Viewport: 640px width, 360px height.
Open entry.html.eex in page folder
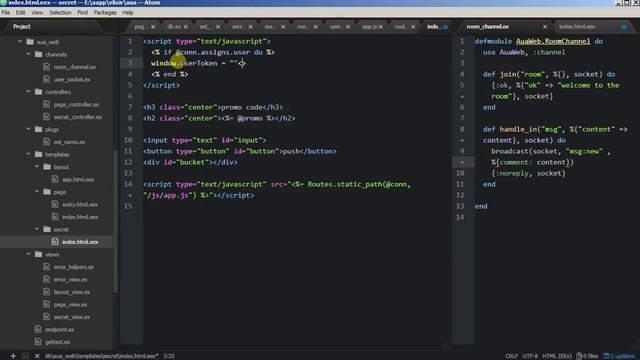pyautogui.click(x=80, y=204)
